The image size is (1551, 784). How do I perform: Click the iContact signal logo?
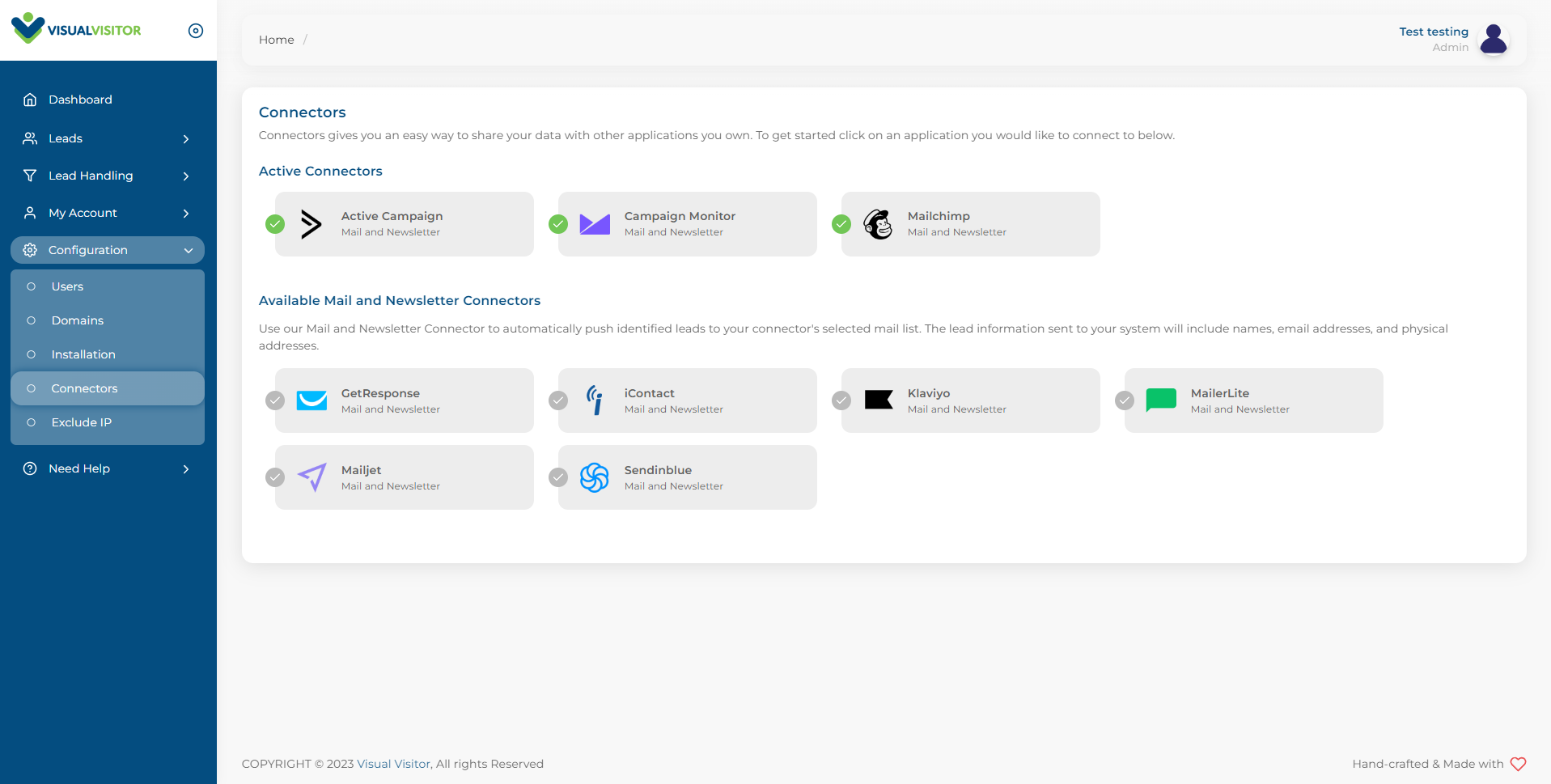[x=595, y=400]
